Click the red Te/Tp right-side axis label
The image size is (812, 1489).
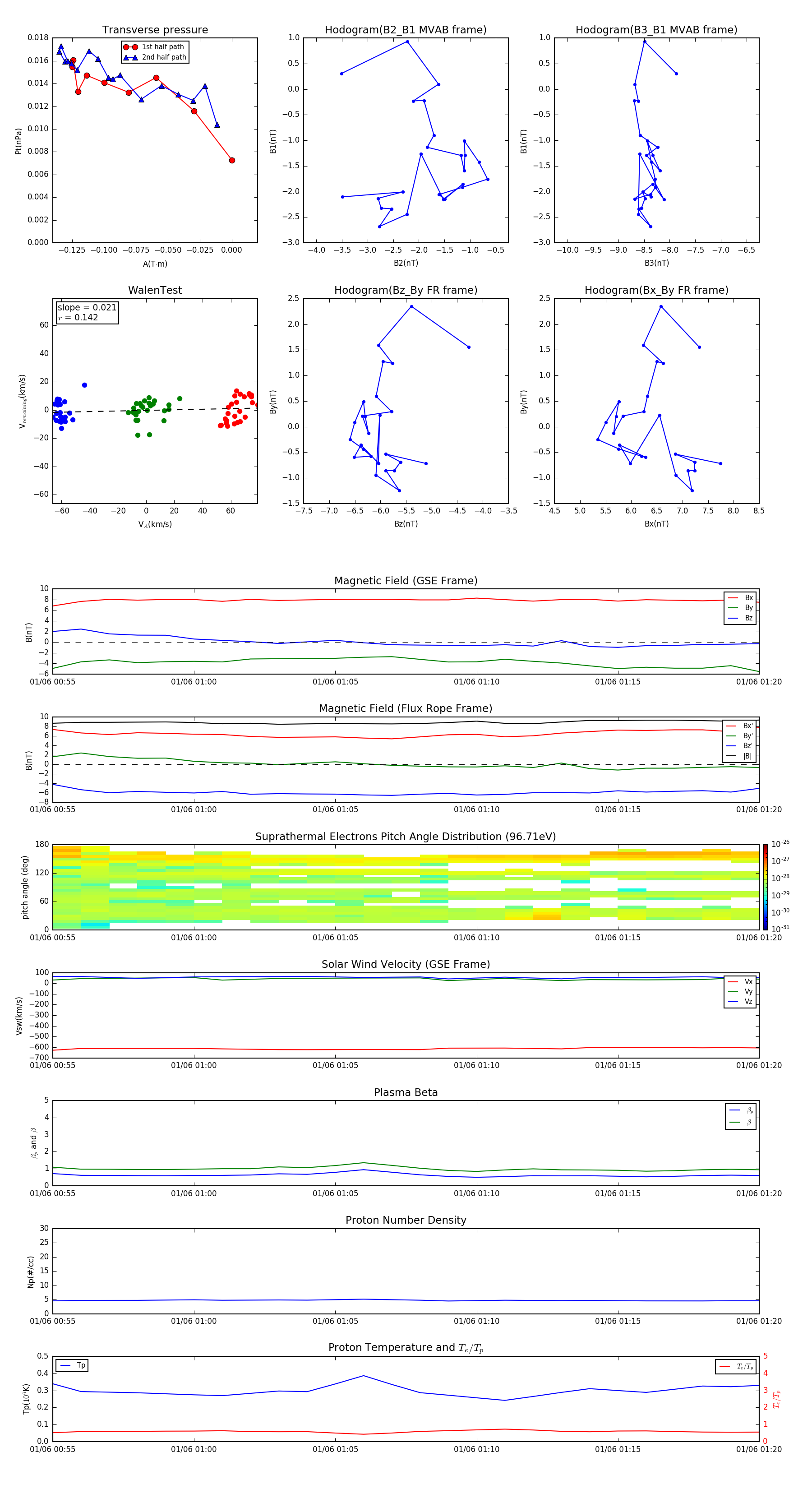pyautogui.click(x=777, y=1399)
